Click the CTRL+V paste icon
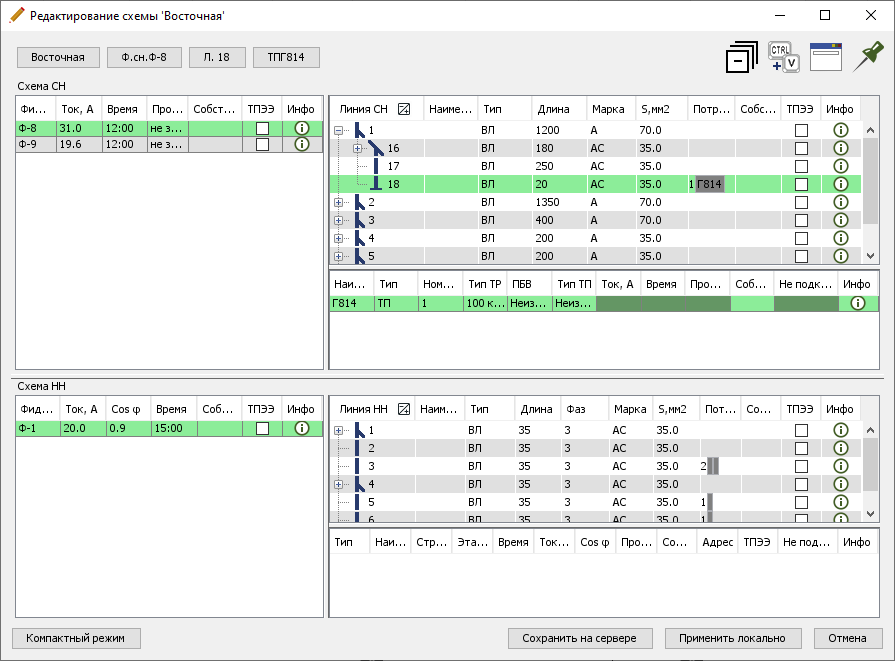 tap(784, 57)
